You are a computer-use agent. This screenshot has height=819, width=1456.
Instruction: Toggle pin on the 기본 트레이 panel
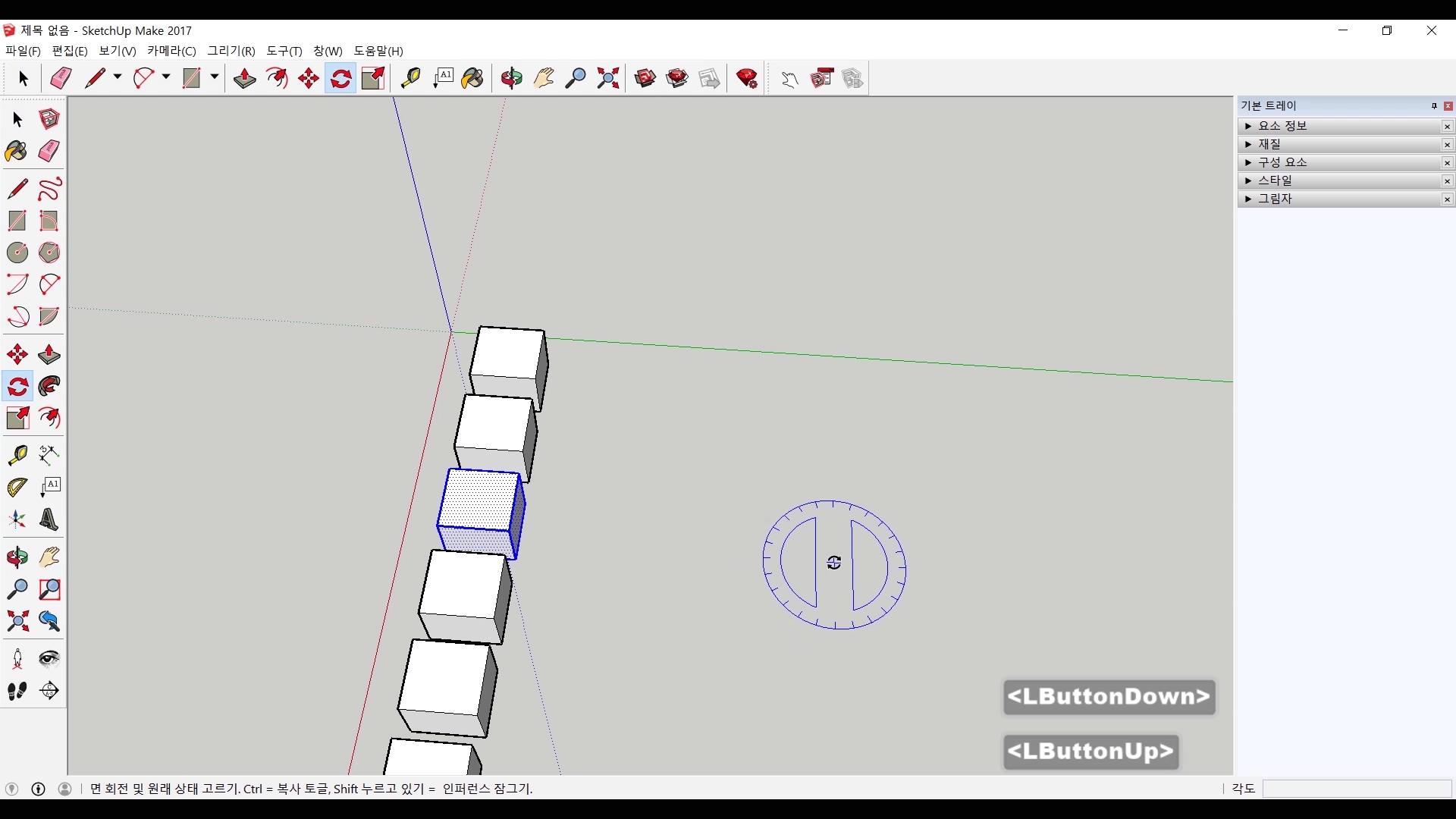pos(1434,106)
